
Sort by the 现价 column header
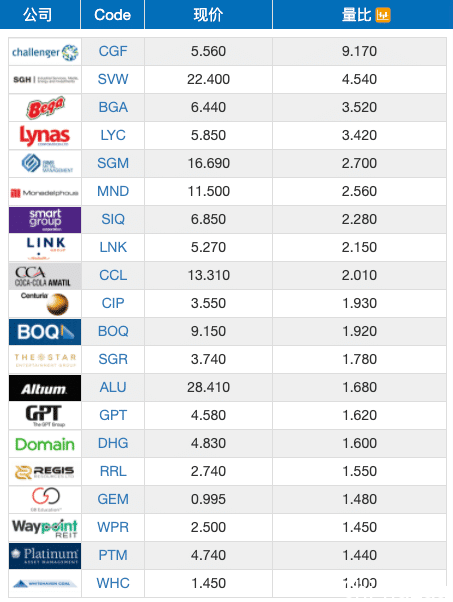coord(208,15)
